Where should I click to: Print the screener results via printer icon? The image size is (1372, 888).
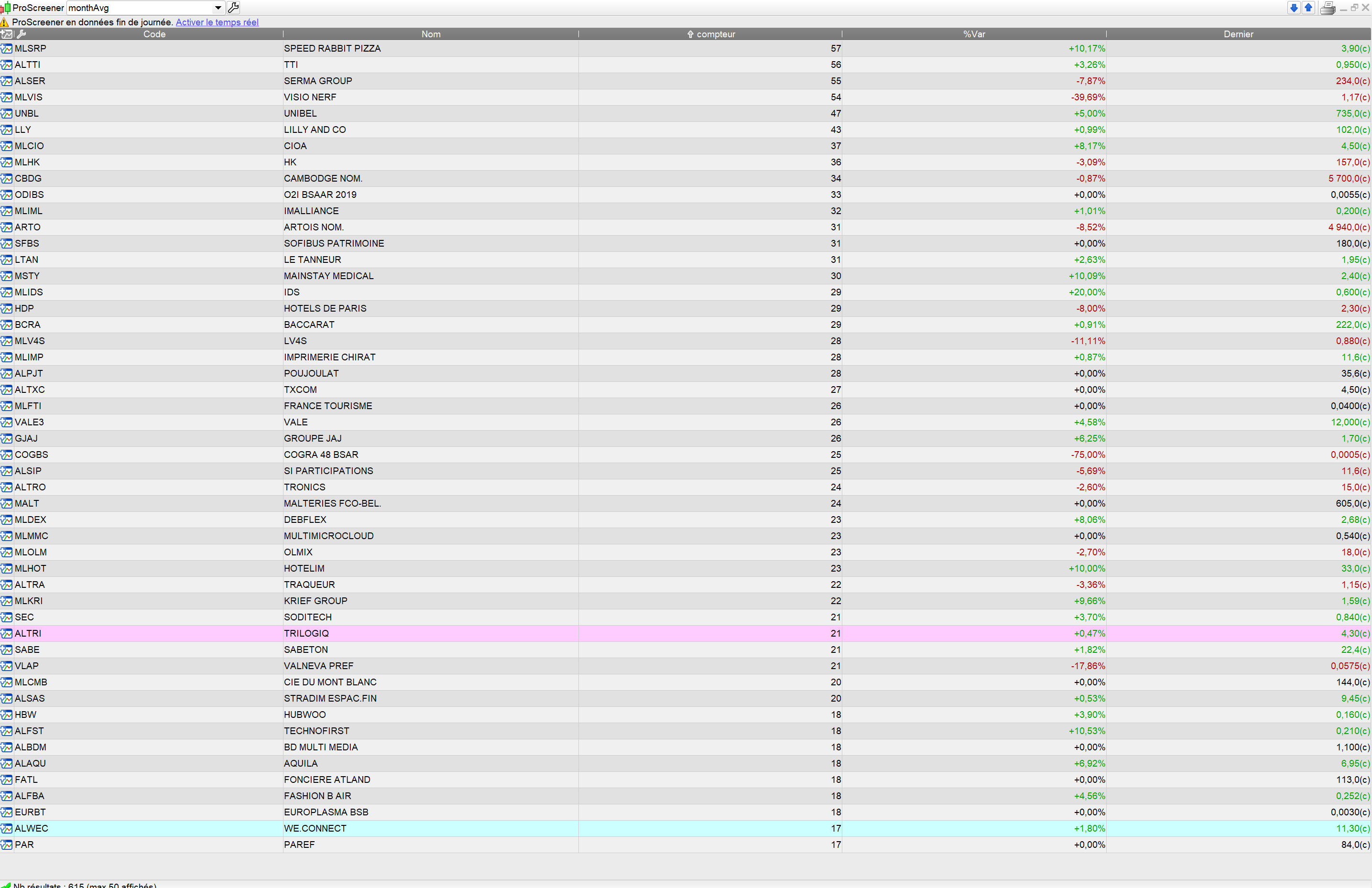click(1327, 8)
